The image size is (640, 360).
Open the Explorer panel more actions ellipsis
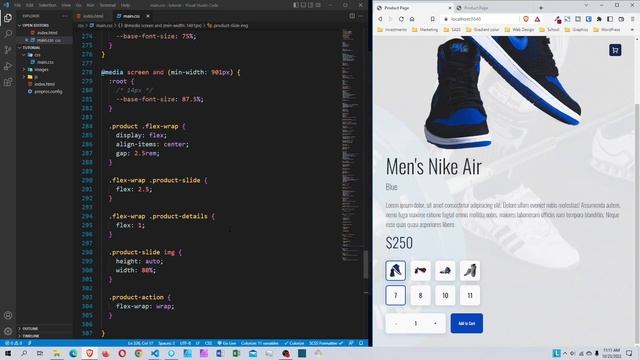pos(64,16)
